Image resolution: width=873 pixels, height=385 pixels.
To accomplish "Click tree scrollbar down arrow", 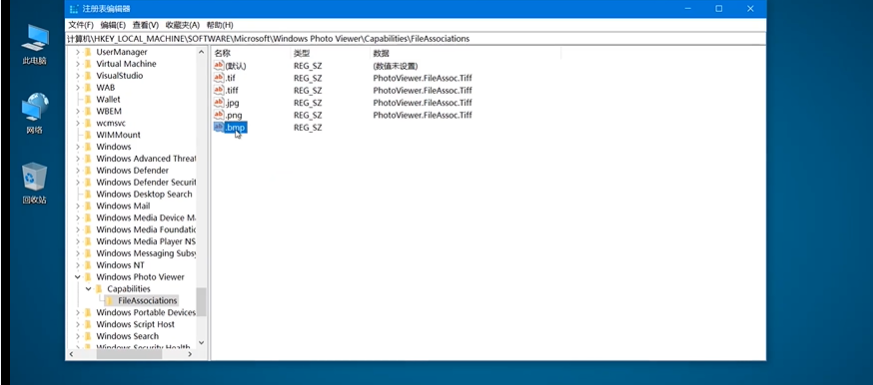I will click(x=202, y=343).
